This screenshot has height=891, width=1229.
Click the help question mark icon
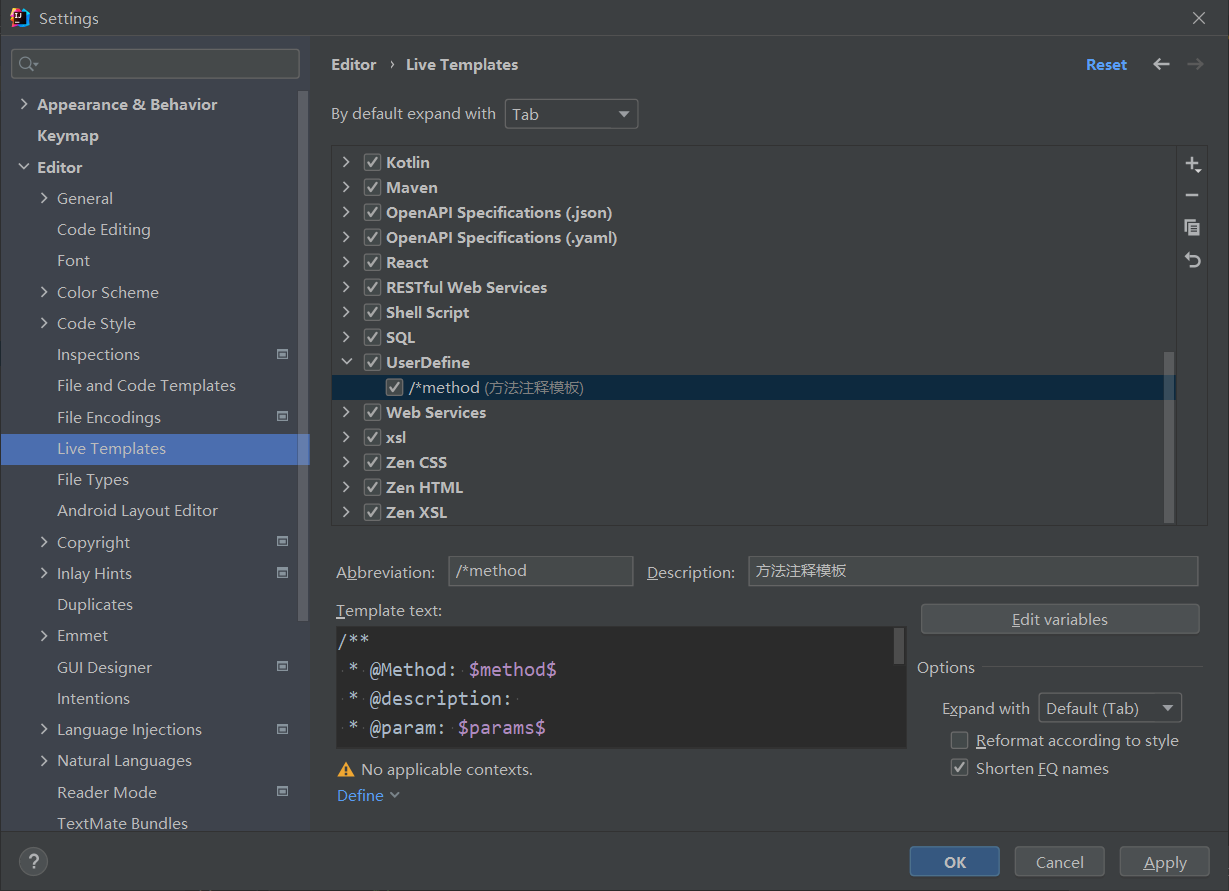click(33, 861)
